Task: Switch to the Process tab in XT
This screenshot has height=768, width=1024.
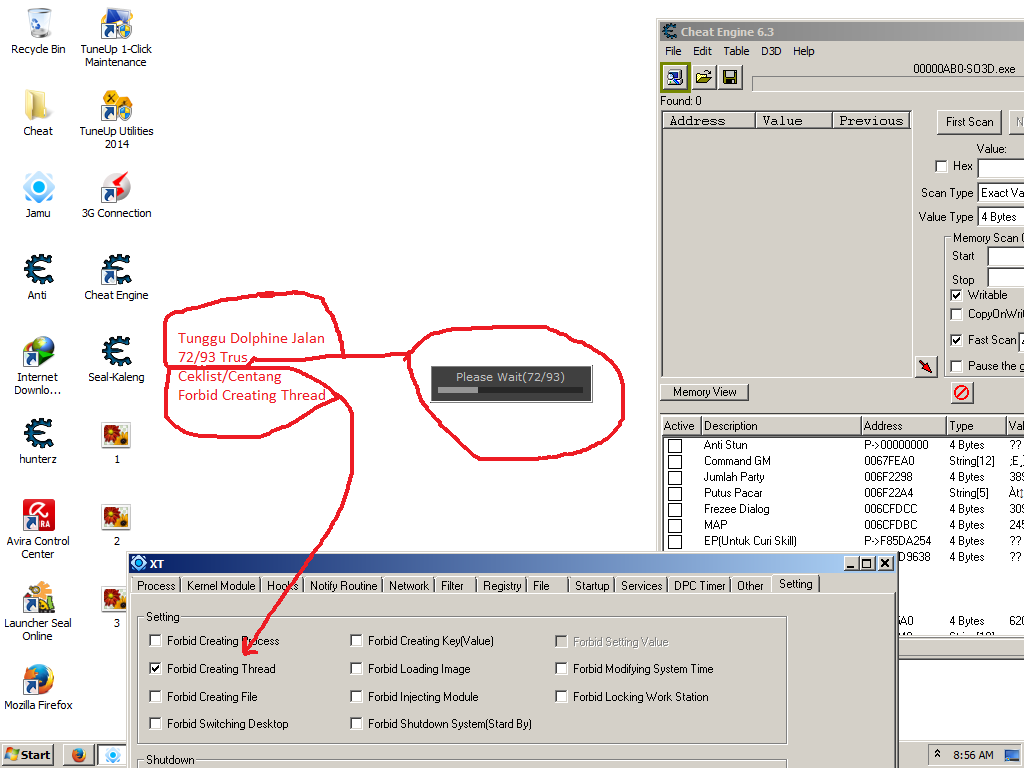Action: [156, 586]
